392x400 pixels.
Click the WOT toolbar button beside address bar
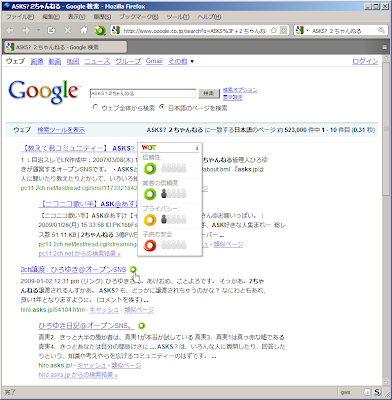click(x=100, y=31)
